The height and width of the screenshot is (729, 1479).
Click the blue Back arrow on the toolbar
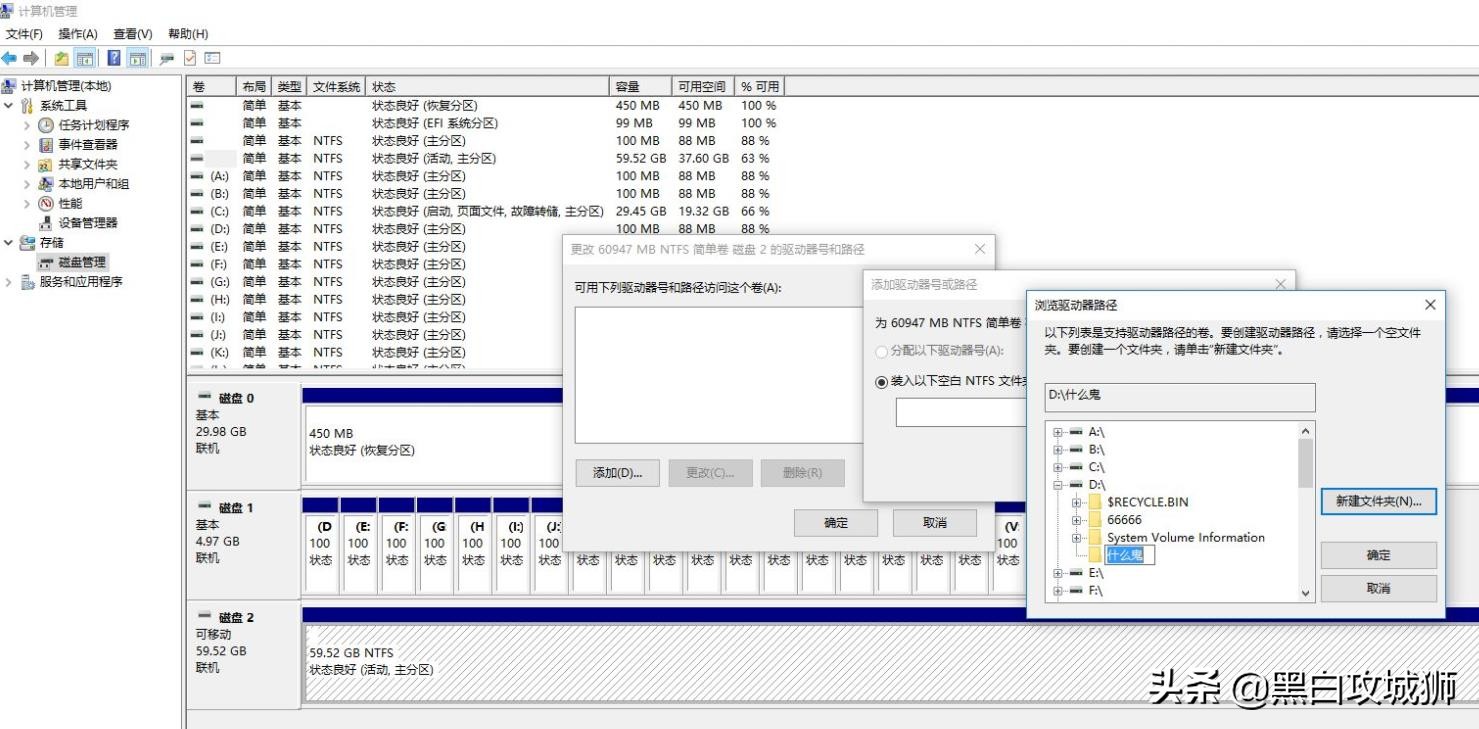click(10, 58)
